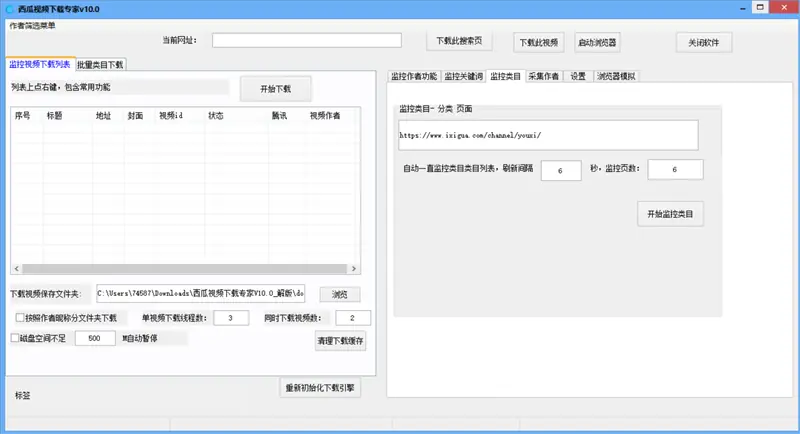800x434 pixels.
Task: Open the 设置 tab
Action: (578, 76)
